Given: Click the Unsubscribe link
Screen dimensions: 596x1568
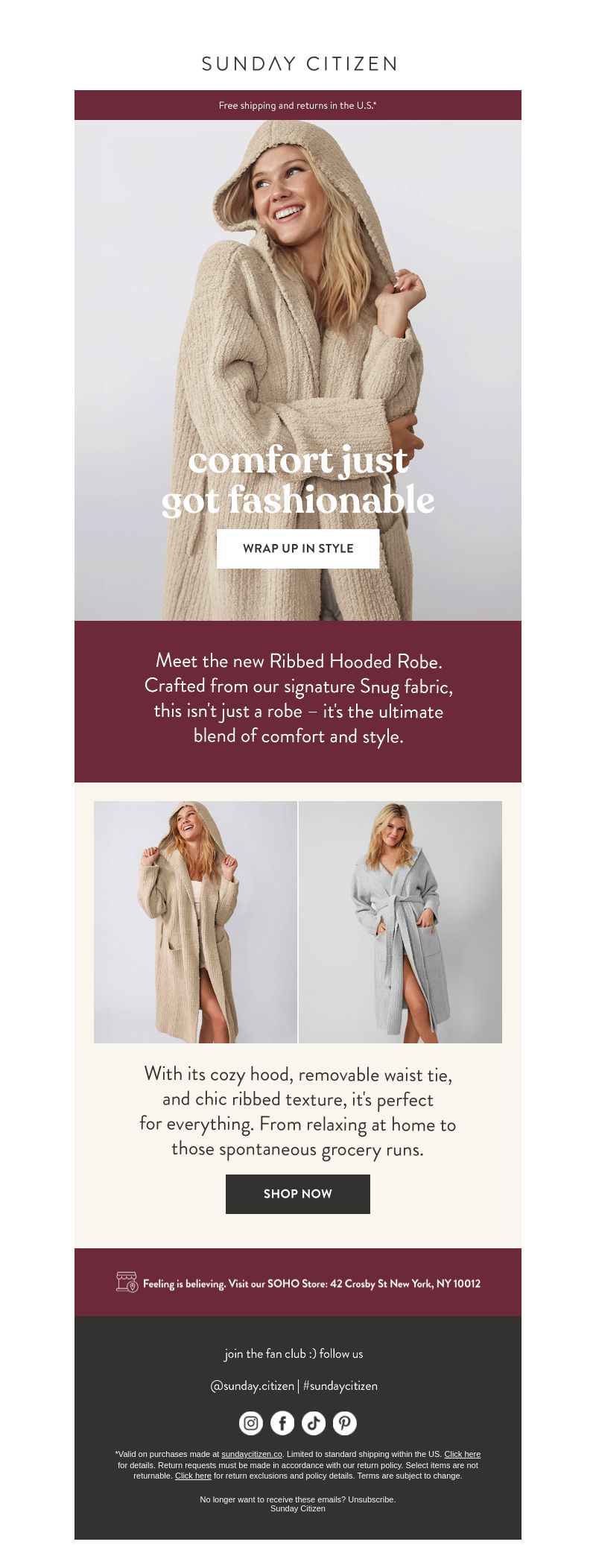Looking at the screenshot, I should pos(371,1499).
